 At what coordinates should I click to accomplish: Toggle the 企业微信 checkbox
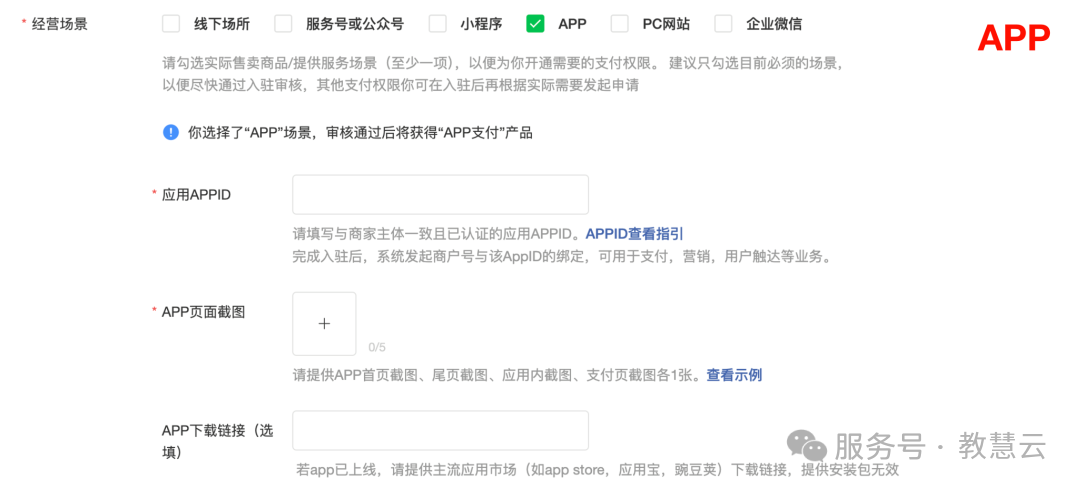click(723, 24)
